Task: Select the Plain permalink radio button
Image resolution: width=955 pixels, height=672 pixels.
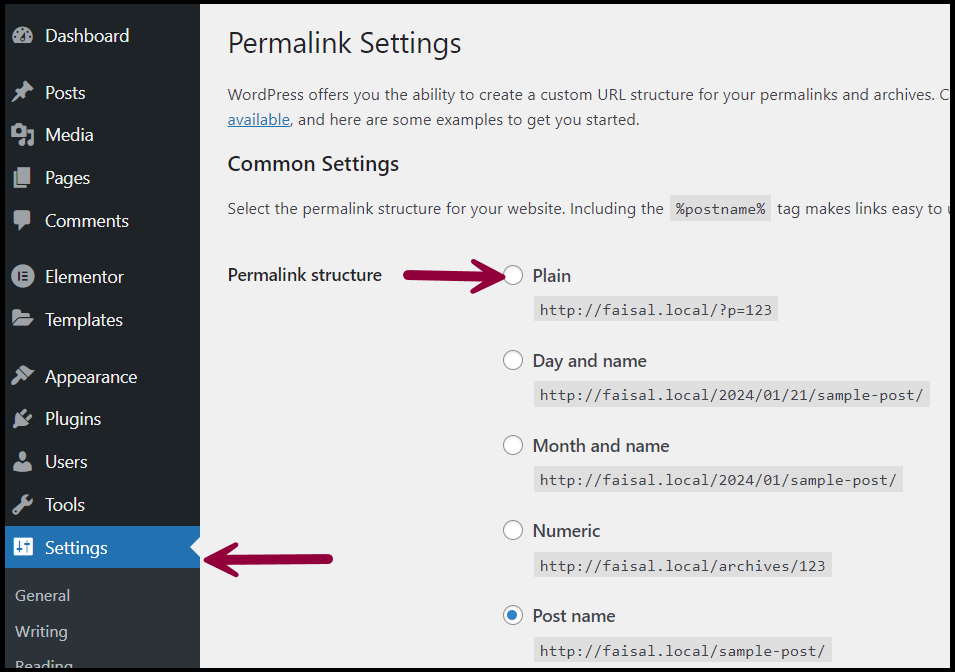Action: (513, 276)
